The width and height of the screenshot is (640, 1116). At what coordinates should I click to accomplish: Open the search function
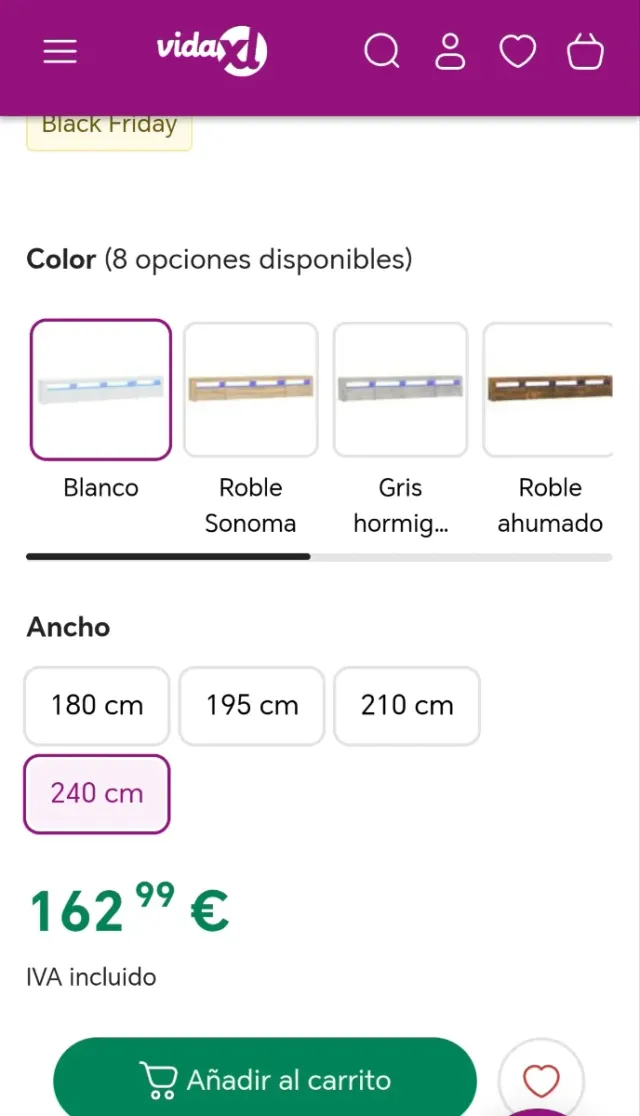pyautogui.click(x=381, y=51)
